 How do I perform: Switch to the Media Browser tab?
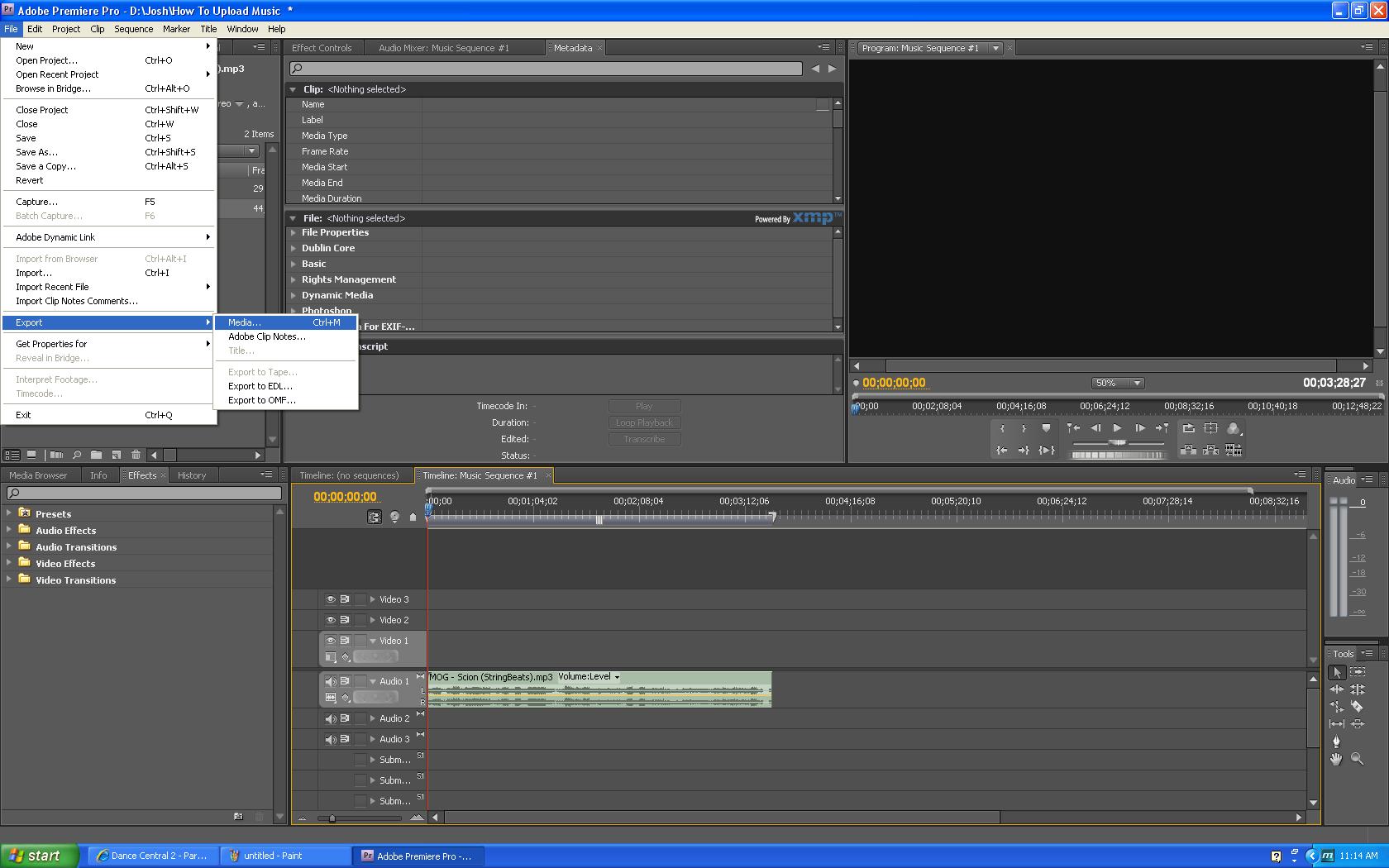tap(38, 475)
